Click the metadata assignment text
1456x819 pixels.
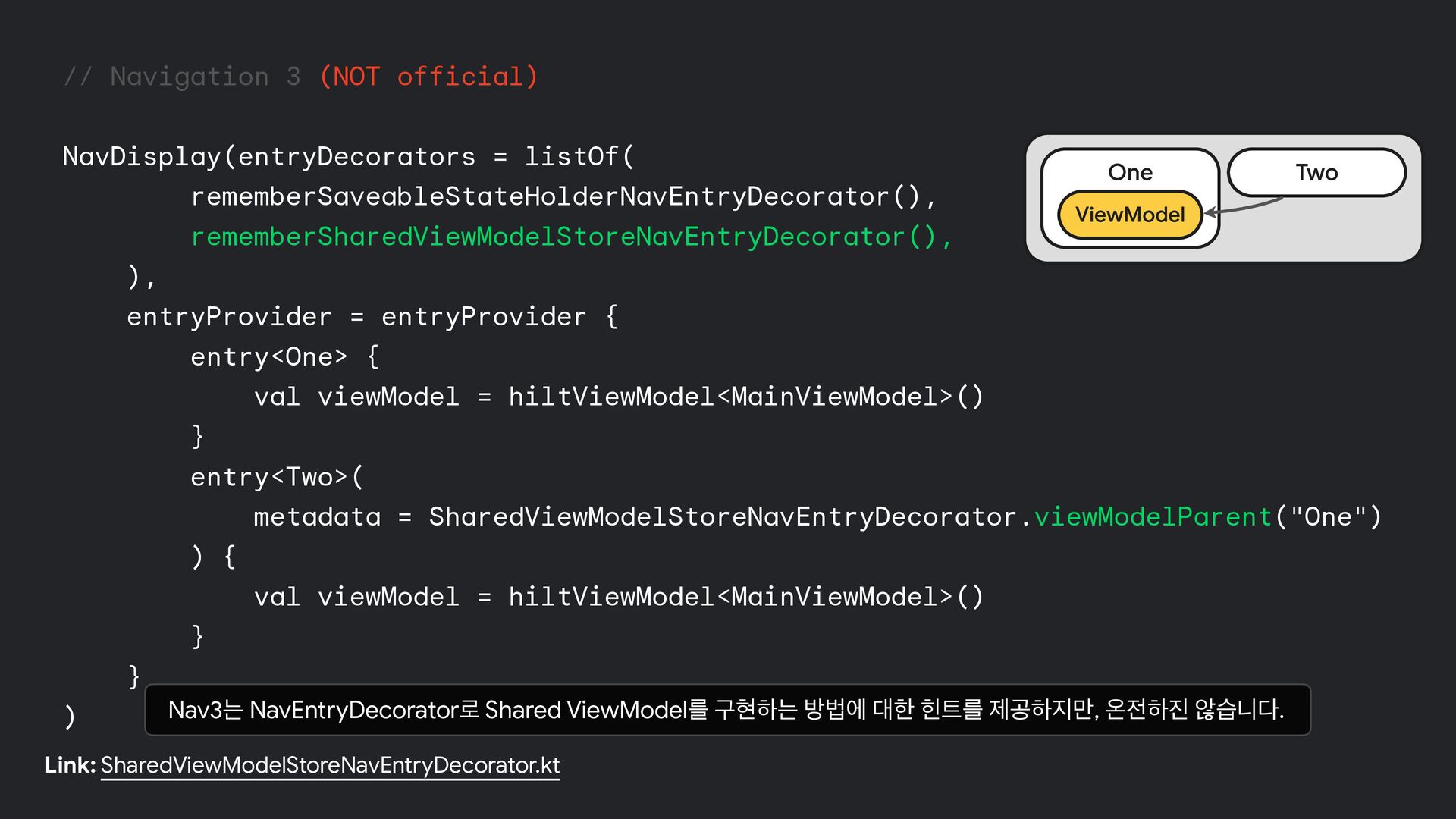click(317, 517)
